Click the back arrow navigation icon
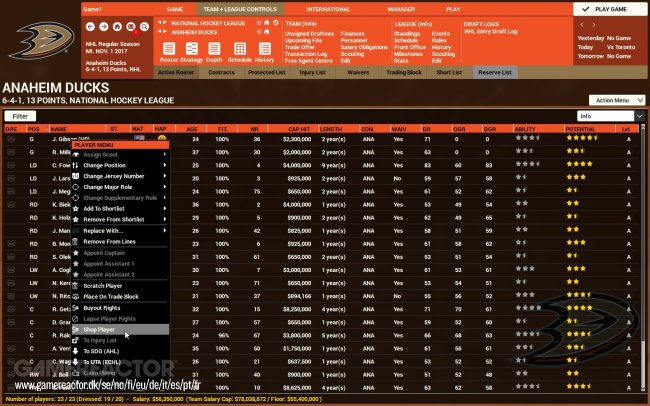The height and width of the screenshot is (406, 650). 88,24
